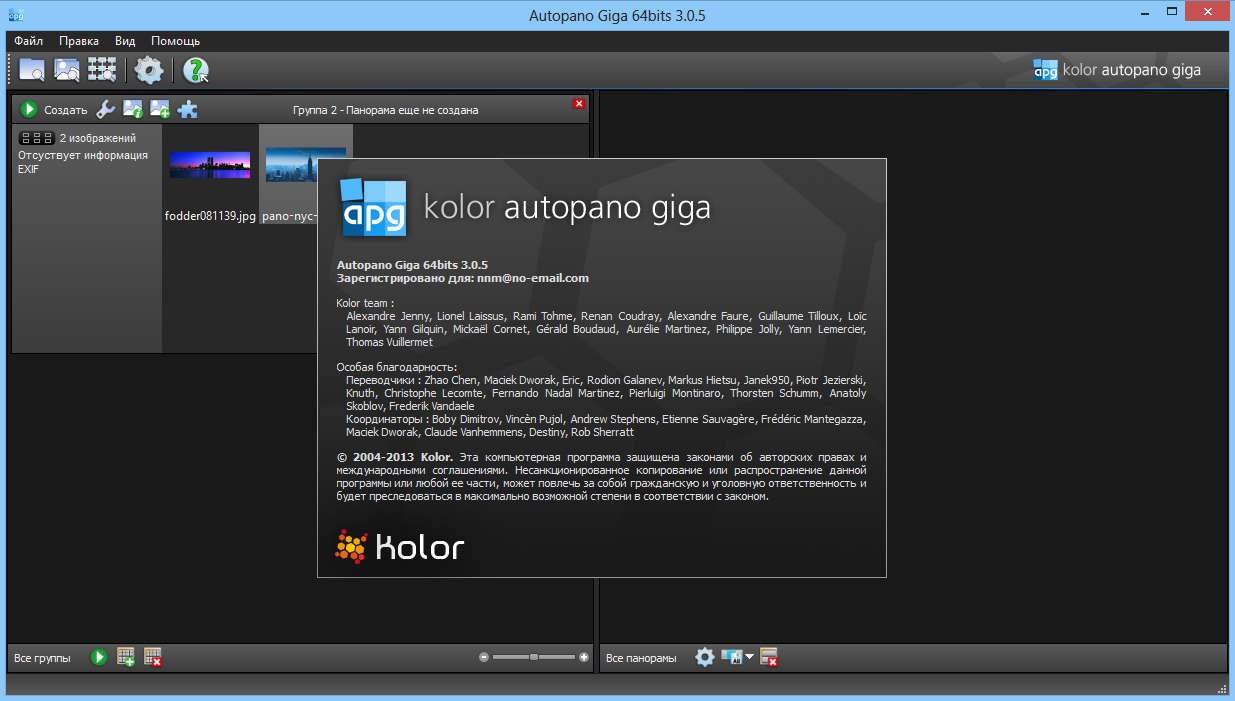Click the 2 изображений label
The image size is (1235, 701).
98,139
